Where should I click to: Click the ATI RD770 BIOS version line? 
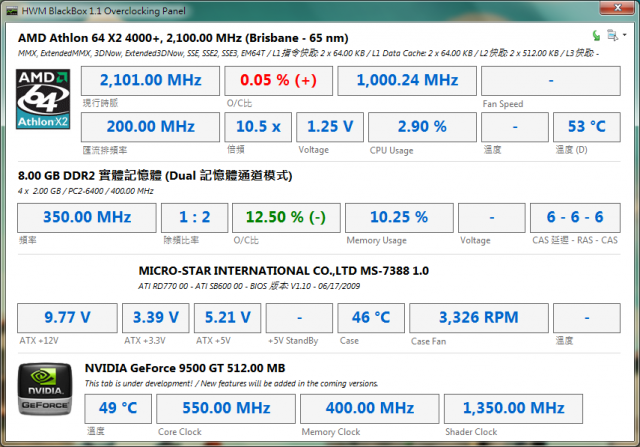click(x=249, y=286)
